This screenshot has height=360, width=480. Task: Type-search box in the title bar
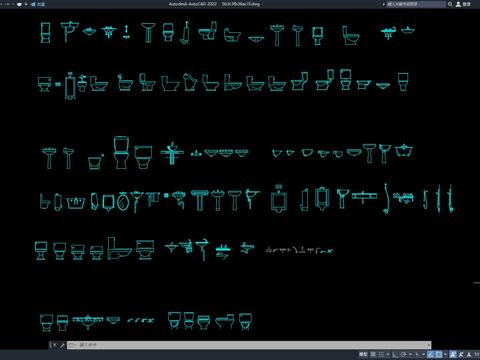click(x=416, y=4)
